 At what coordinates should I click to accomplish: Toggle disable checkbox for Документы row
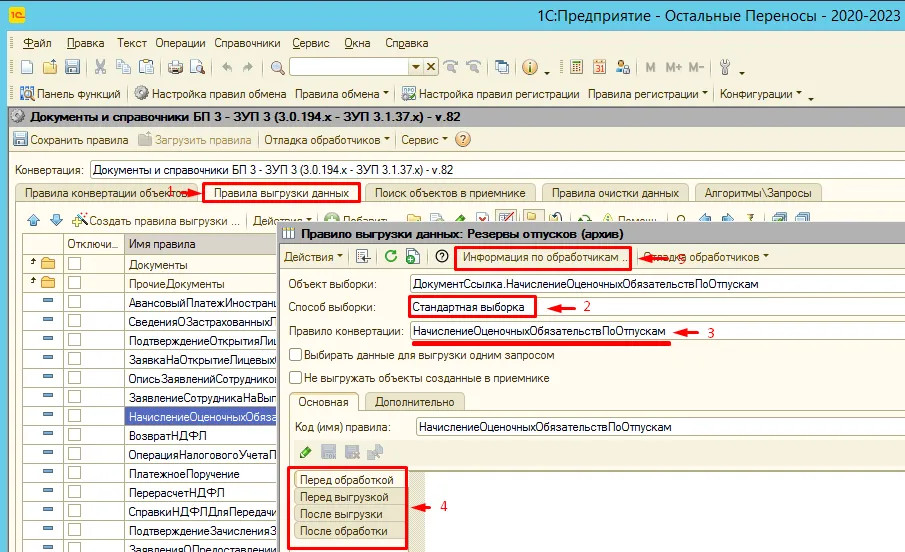[74, 264]
